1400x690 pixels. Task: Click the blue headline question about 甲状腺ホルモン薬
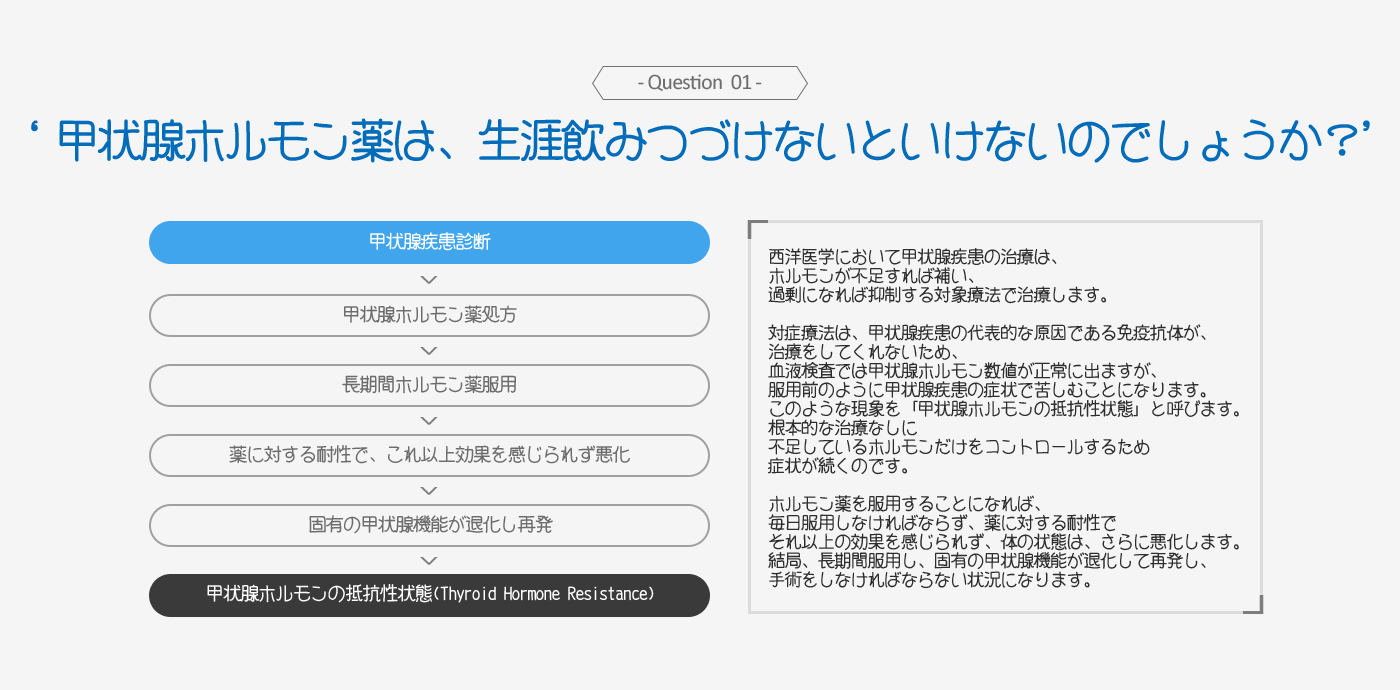699,142
